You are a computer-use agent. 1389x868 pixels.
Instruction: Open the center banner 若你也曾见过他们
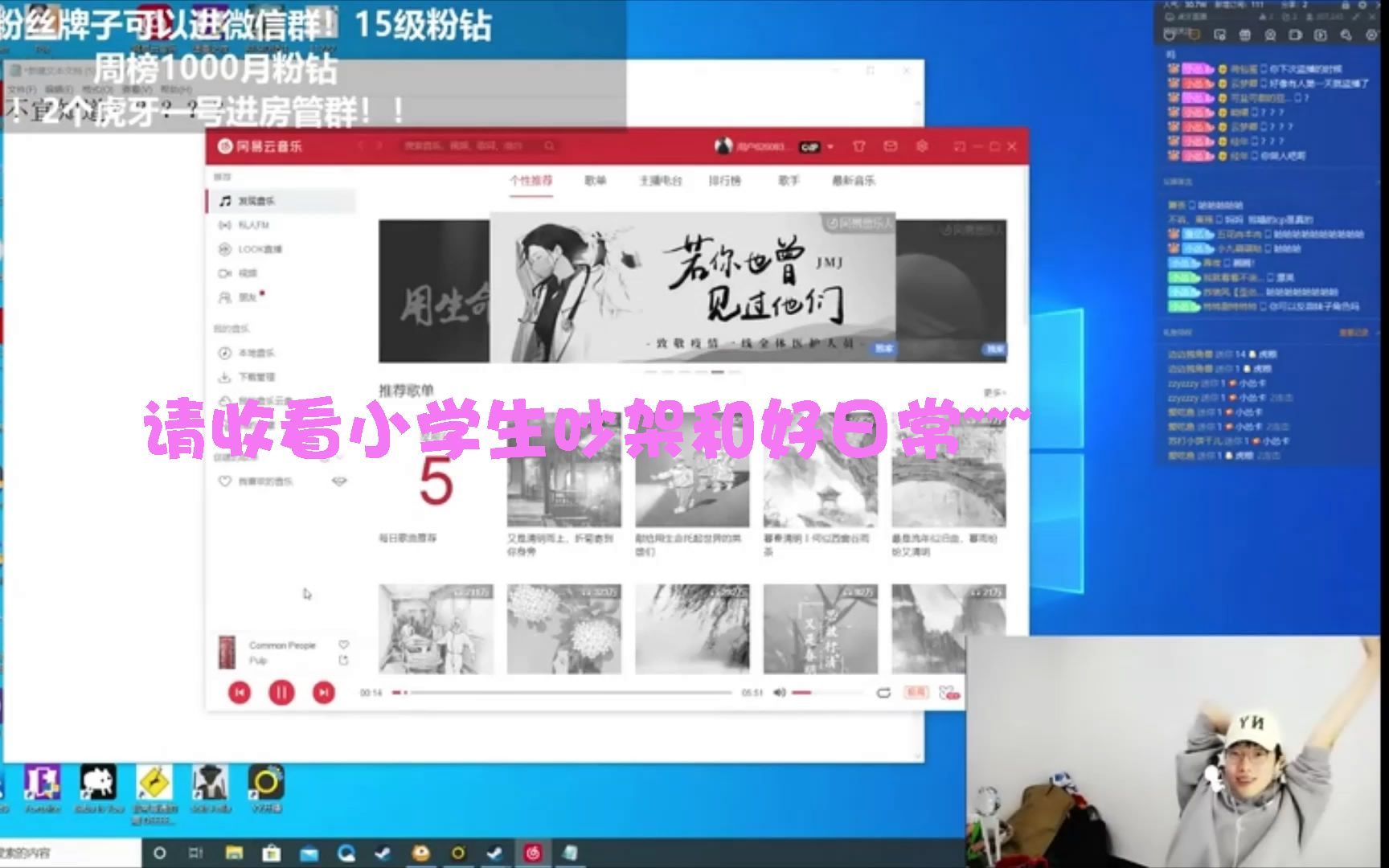pos(692,288)
